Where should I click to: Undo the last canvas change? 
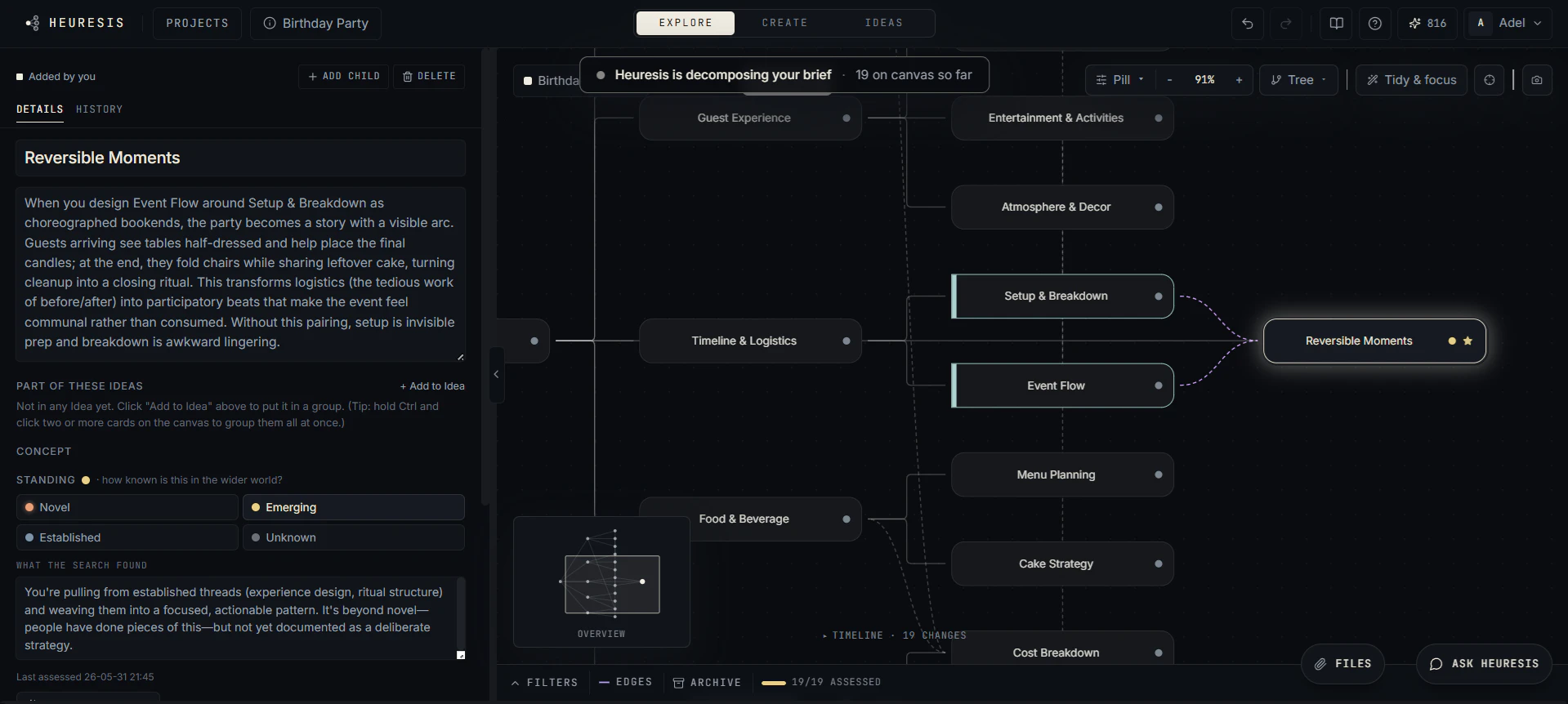click(1248, 23)
